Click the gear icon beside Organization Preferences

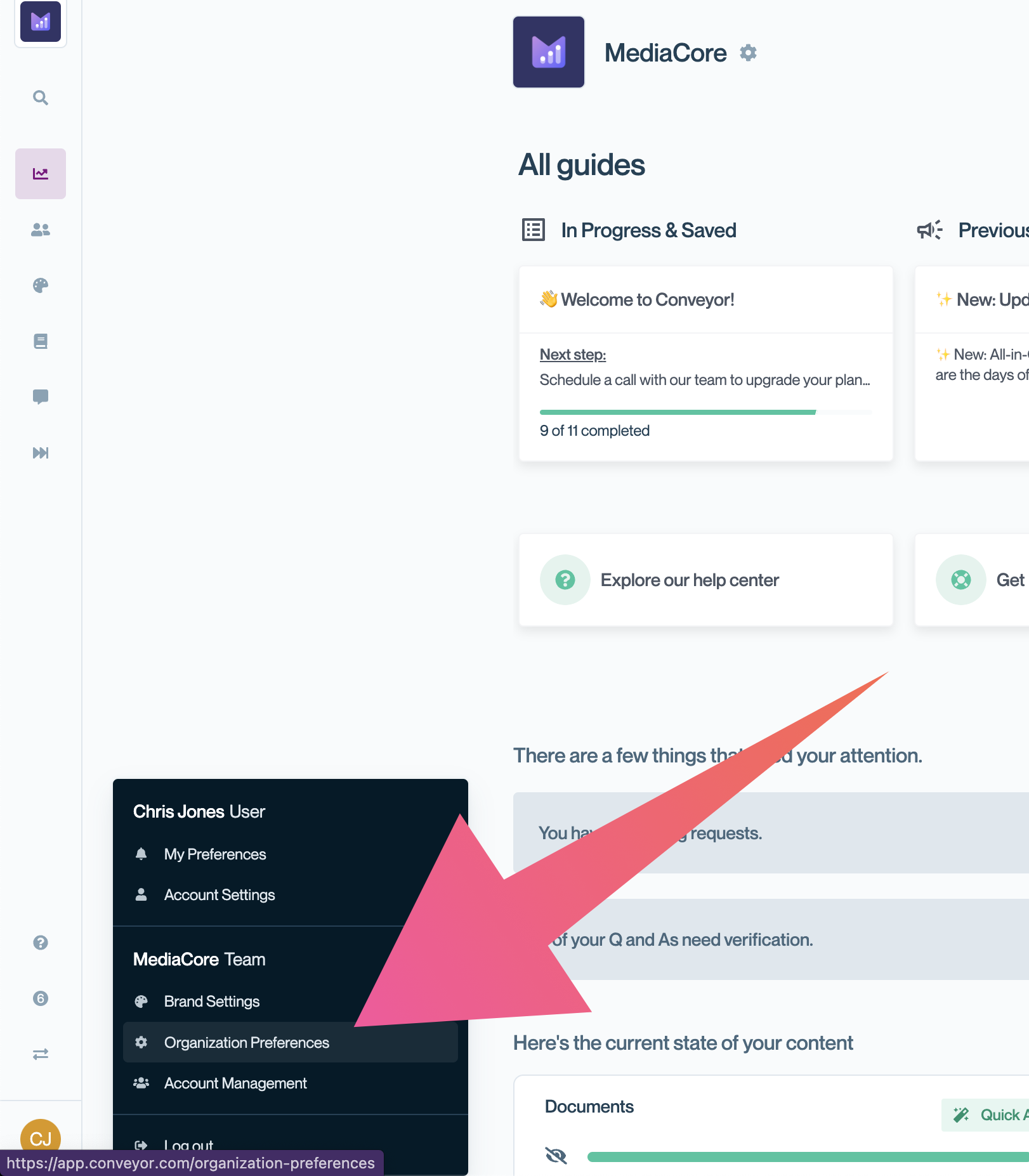click(x=141, y=1042)
